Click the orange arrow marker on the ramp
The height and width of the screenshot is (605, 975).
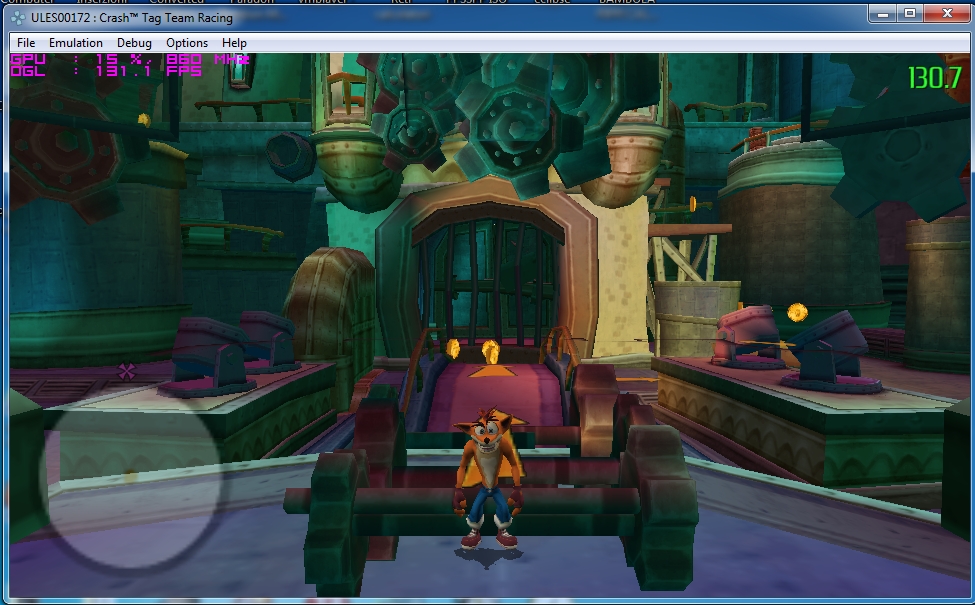pos(487,372)
